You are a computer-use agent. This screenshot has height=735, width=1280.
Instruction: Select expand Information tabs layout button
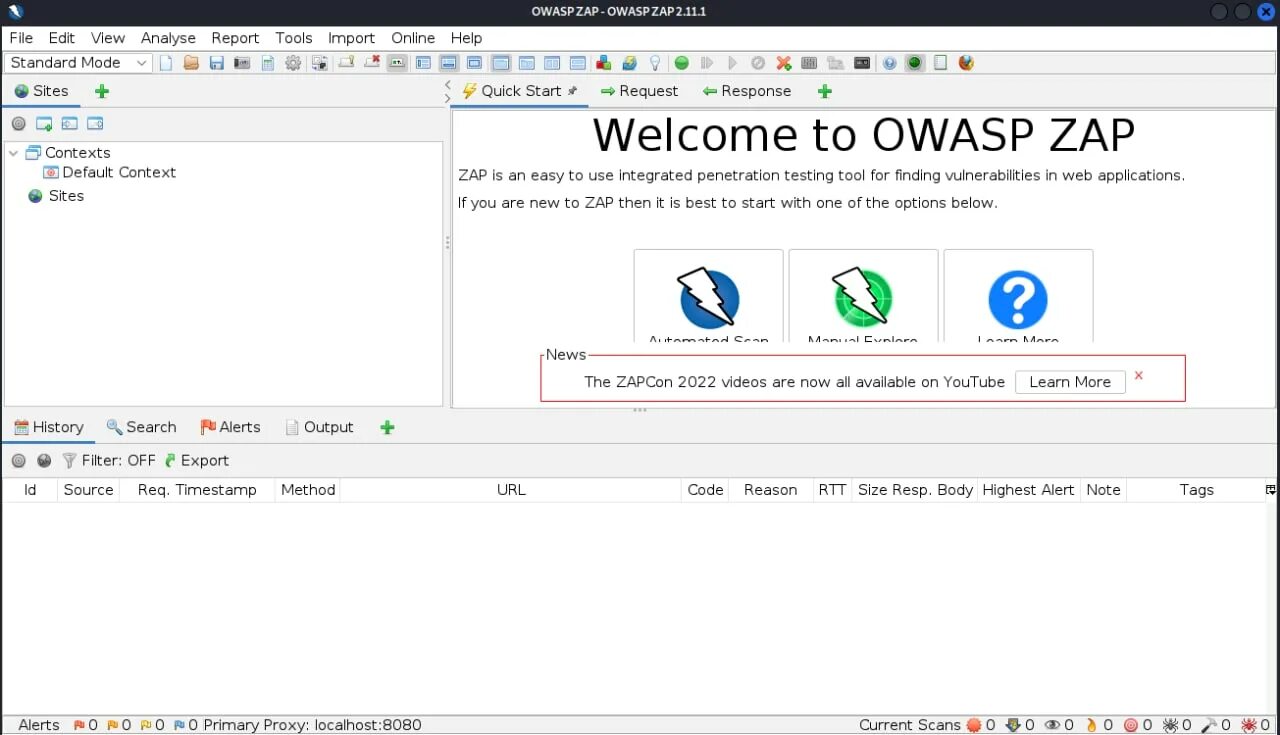click(x=449, y=63)
